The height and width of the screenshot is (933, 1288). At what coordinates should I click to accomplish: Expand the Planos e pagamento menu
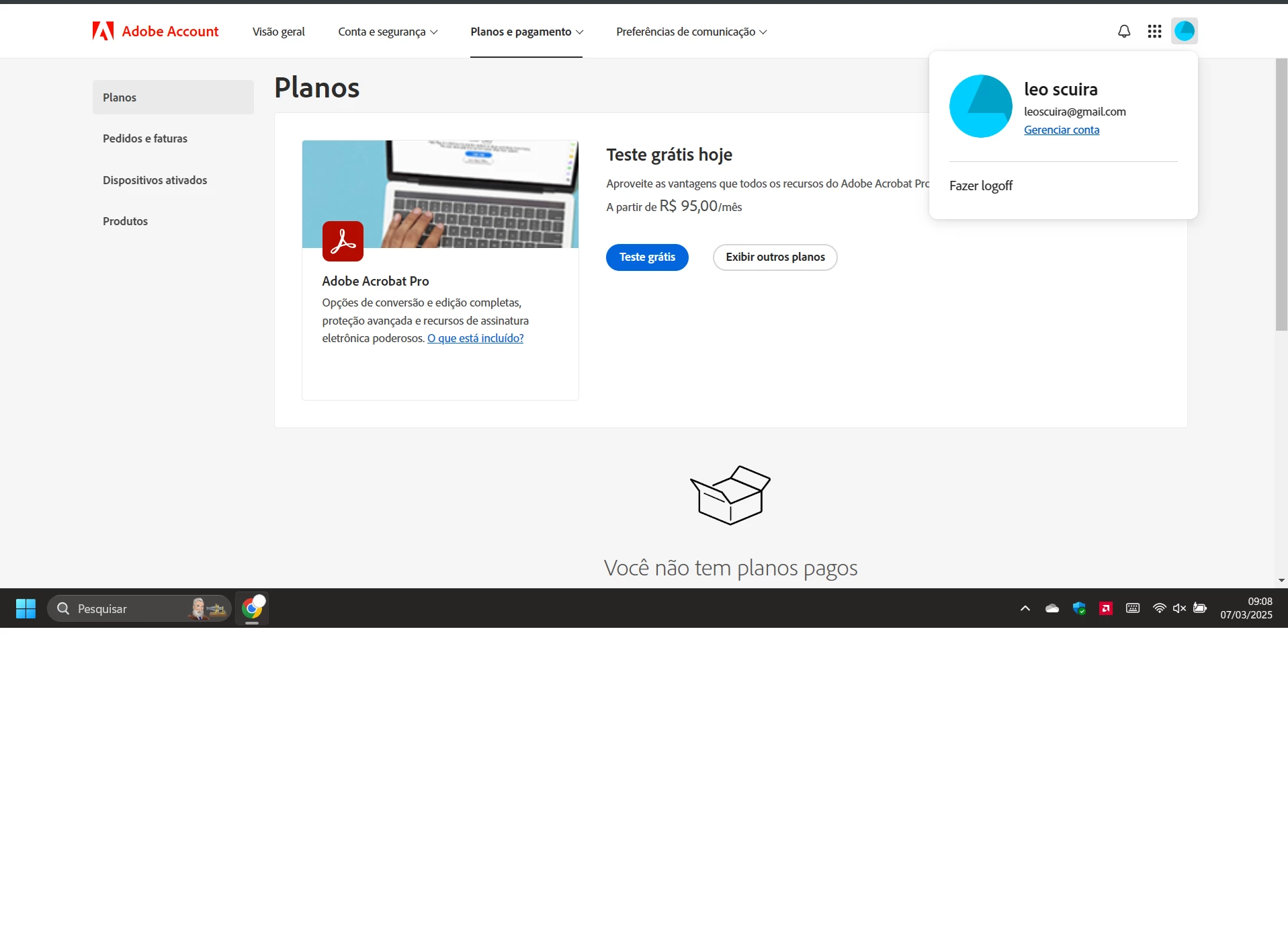pos(527,32)
